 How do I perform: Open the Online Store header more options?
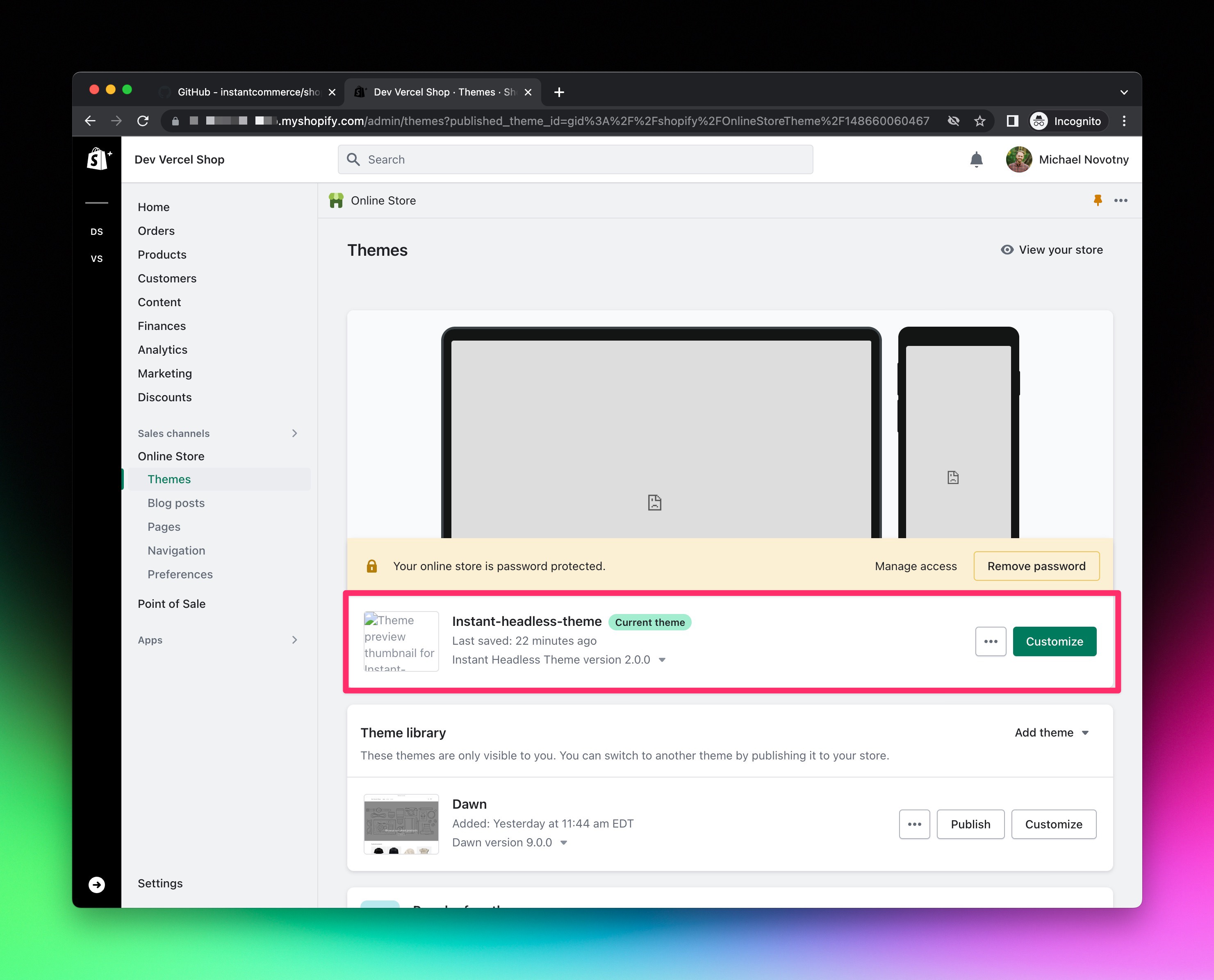click(1121, 200)
